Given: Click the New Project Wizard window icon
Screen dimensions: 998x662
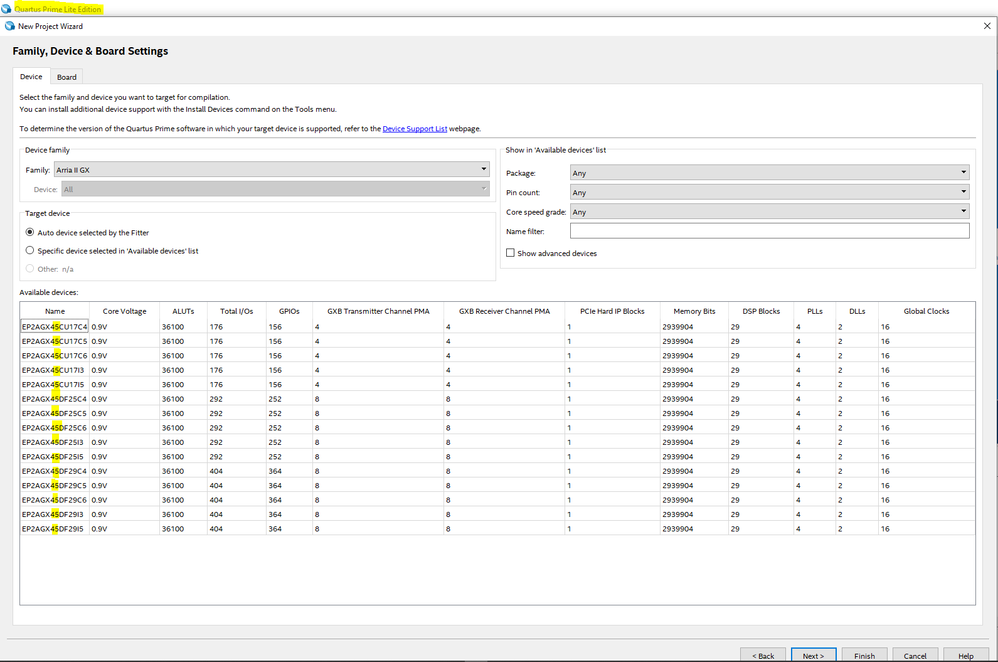Looking at the screenshot, I should pos(10,26).
